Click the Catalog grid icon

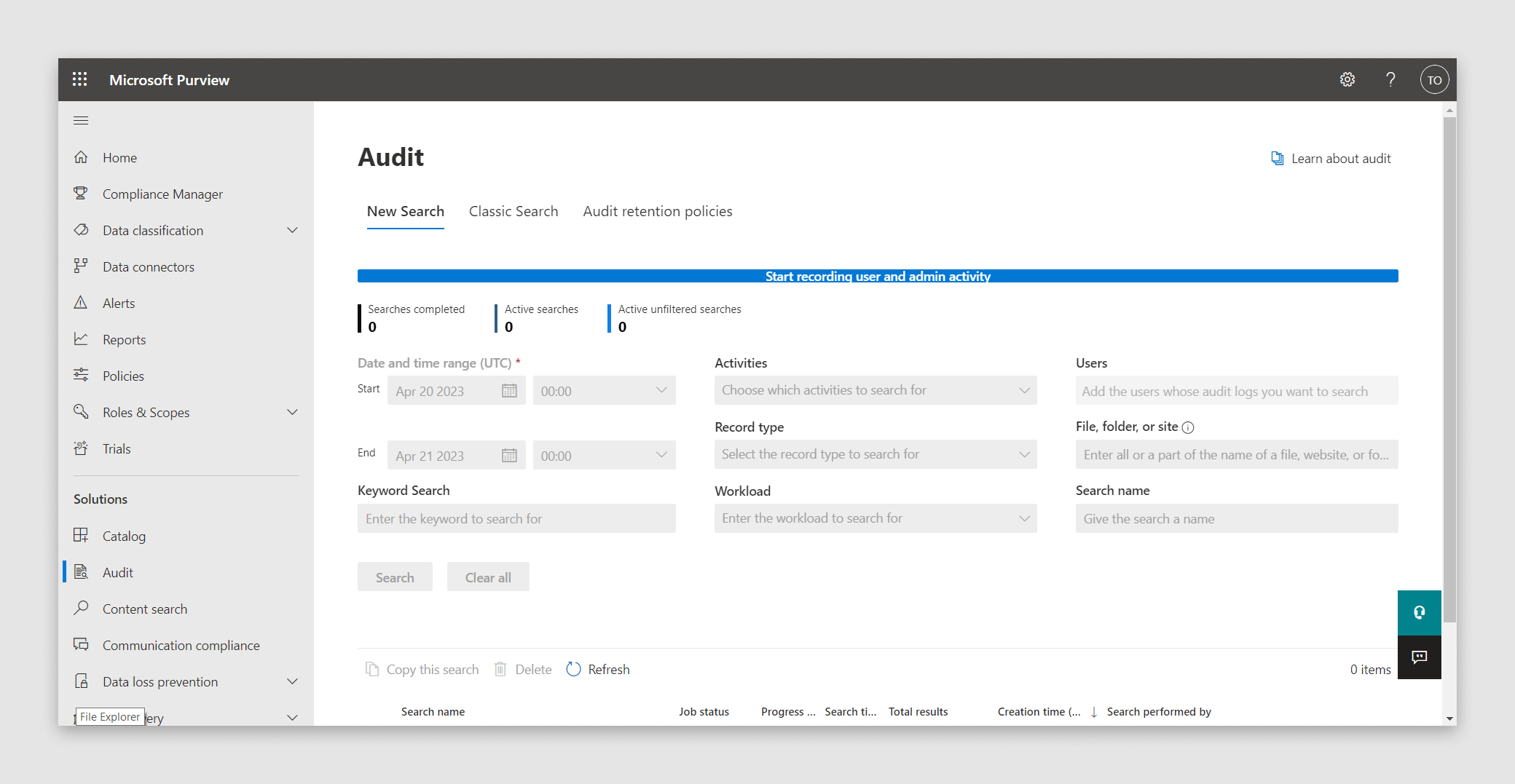(x=81, y=536)
